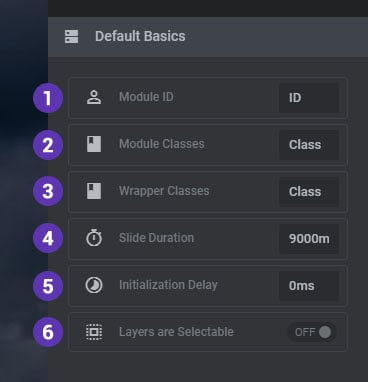The image size is (368, 382).
Task: Focus the Wrapper Classes input field
Action: (309, 192)
